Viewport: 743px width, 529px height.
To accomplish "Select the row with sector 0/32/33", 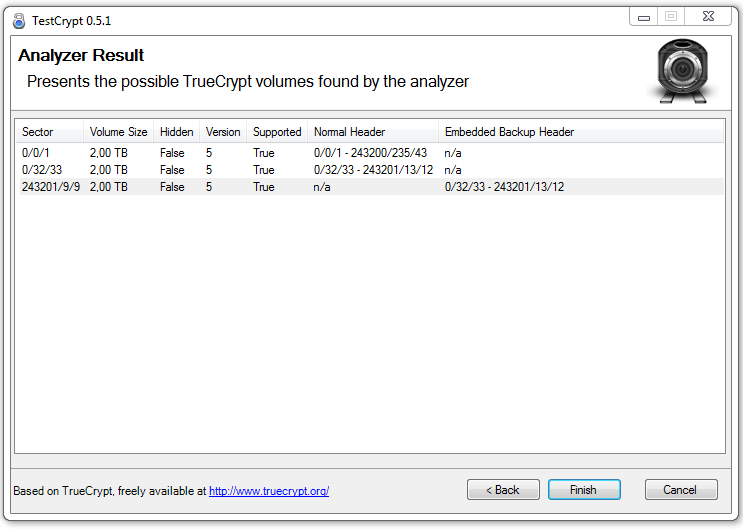I will 372,170.
